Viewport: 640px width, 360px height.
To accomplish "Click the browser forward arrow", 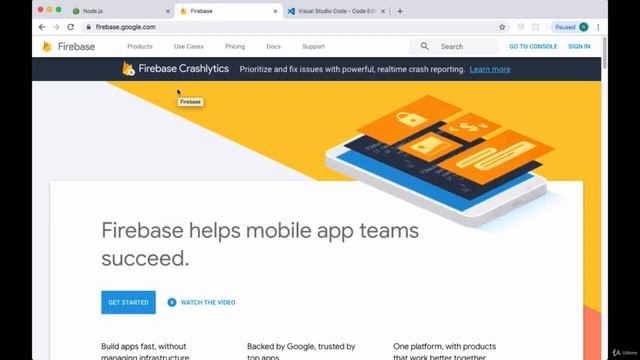I will (56, 27).
